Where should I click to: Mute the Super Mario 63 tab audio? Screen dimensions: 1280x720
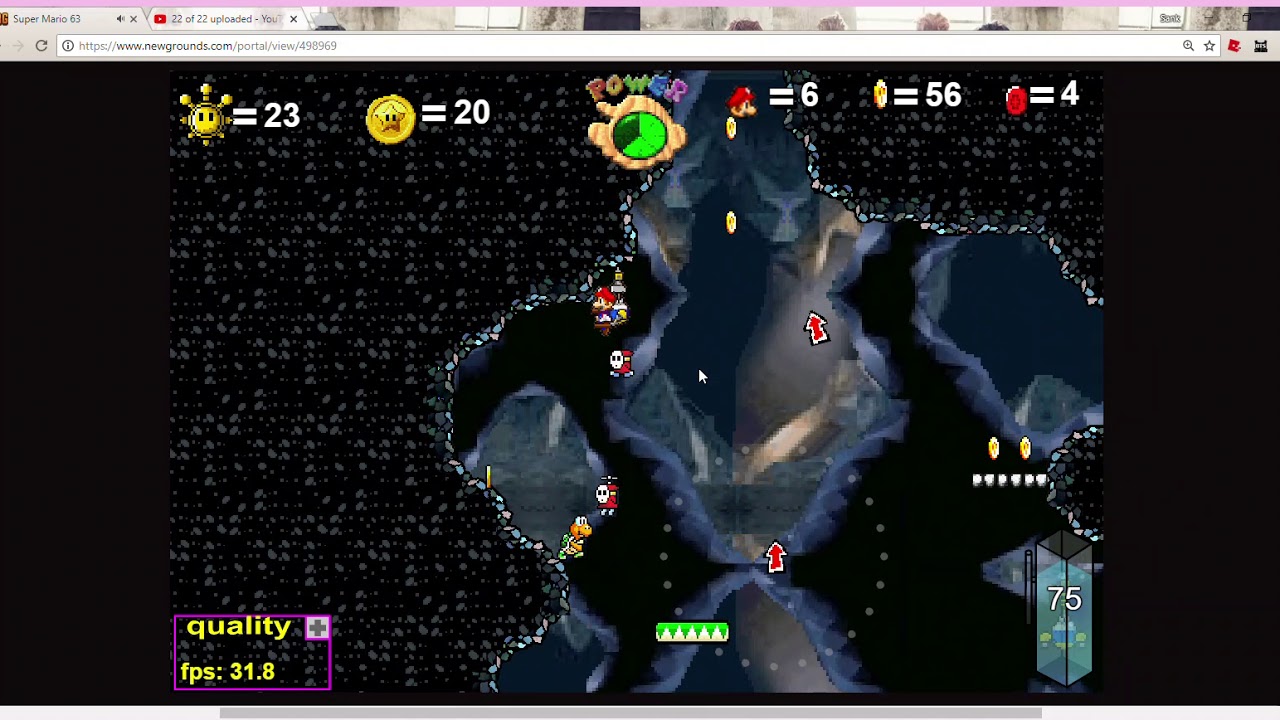(x=120, y=19)
